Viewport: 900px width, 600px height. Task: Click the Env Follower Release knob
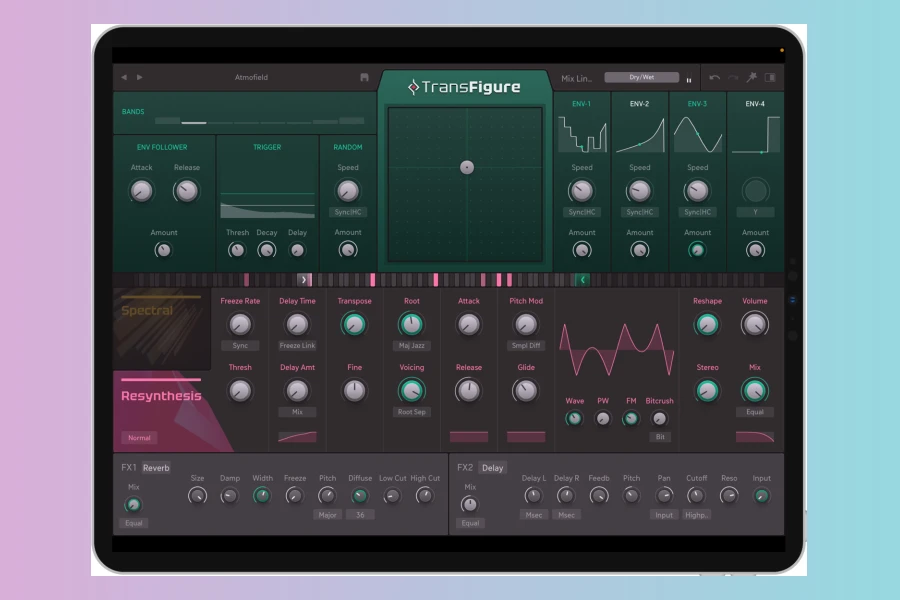click(x=187, y=191)
